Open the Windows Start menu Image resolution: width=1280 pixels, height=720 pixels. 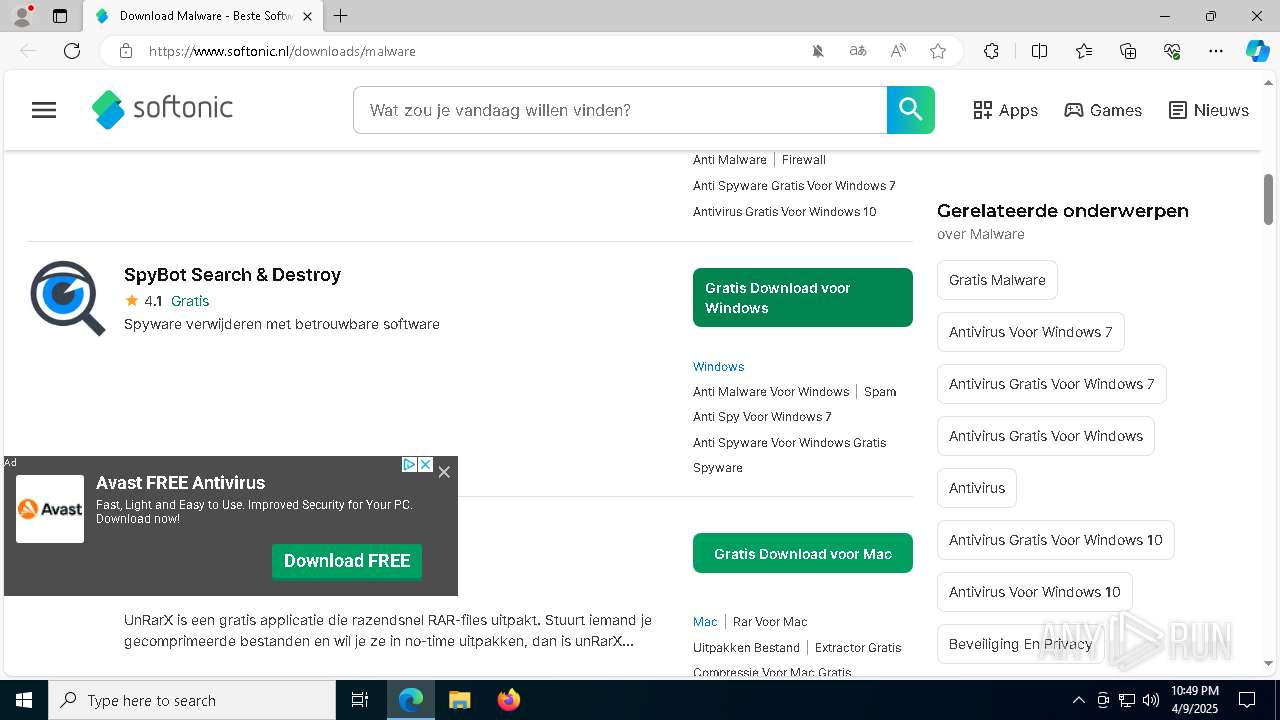[24, 700]
